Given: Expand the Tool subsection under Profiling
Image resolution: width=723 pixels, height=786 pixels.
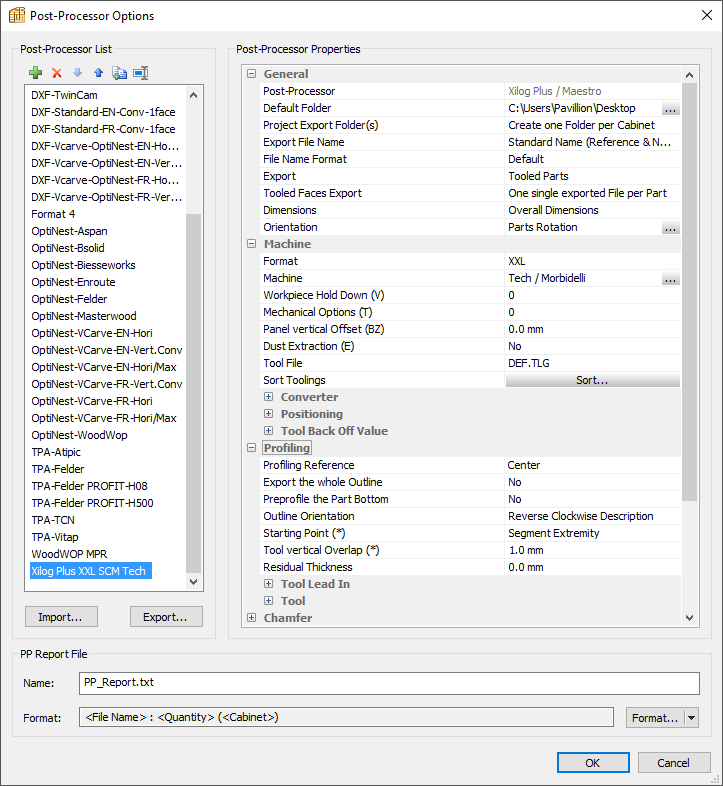Looking at the screenshot, I should (x=269, y=601).
